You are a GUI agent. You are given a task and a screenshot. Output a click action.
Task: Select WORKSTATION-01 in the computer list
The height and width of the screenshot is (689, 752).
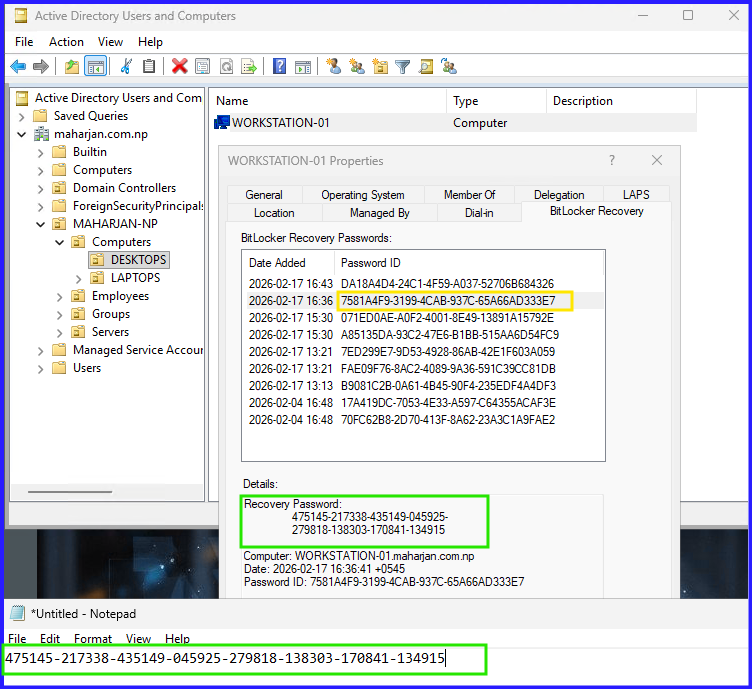[280, 123]
